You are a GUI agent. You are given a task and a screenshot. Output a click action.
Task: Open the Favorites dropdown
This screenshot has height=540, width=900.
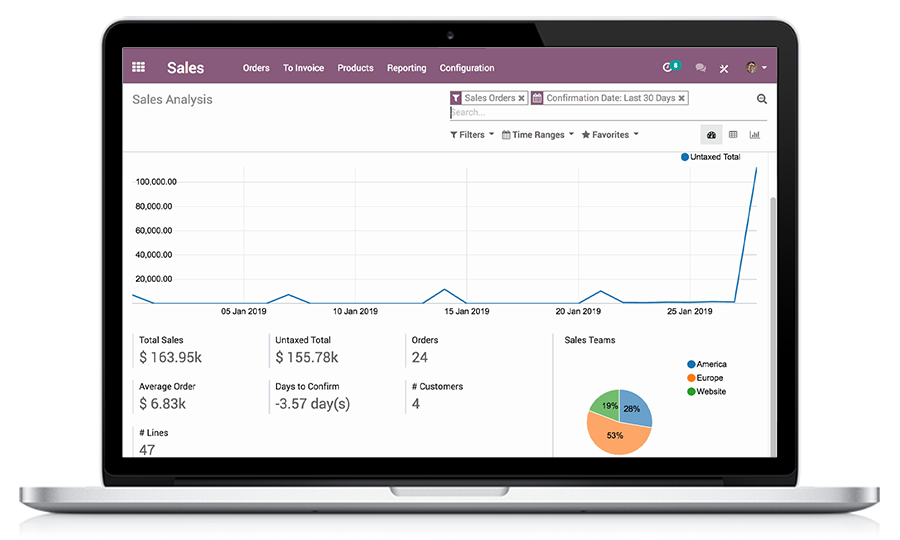pyautogui.click(x=610, y=135)
